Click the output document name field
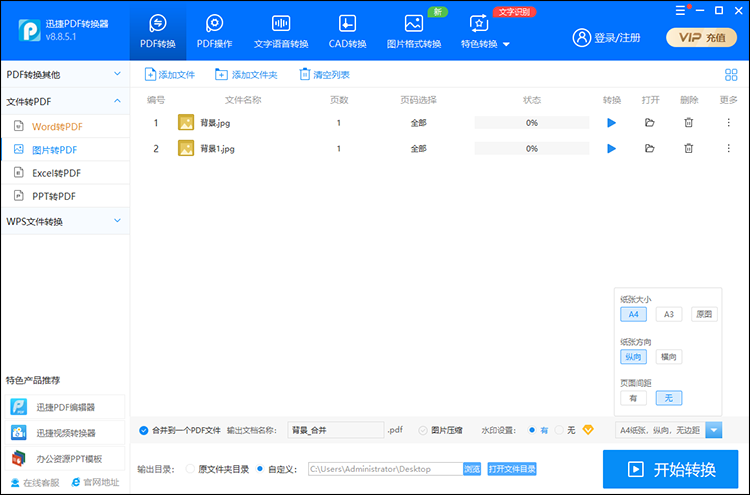750x495 pixels. click(335, 430)
